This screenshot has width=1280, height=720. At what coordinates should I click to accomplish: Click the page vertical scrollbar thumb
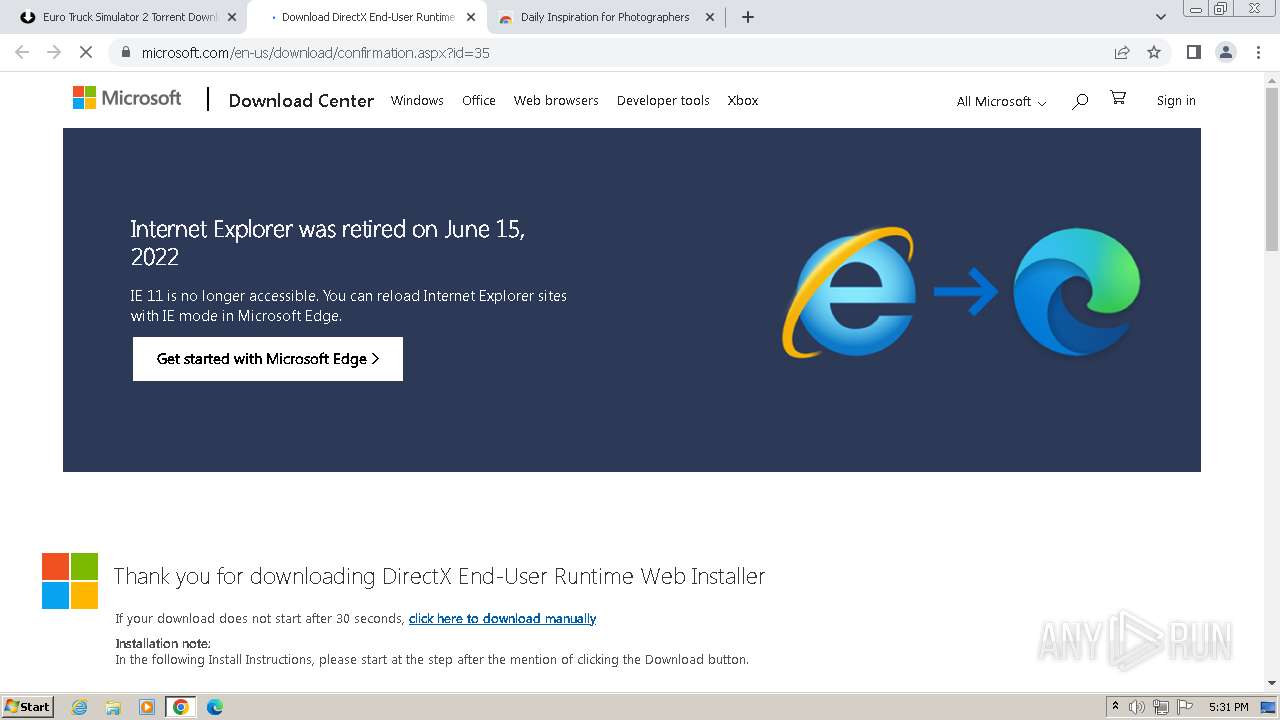[x=1272, y=170]
